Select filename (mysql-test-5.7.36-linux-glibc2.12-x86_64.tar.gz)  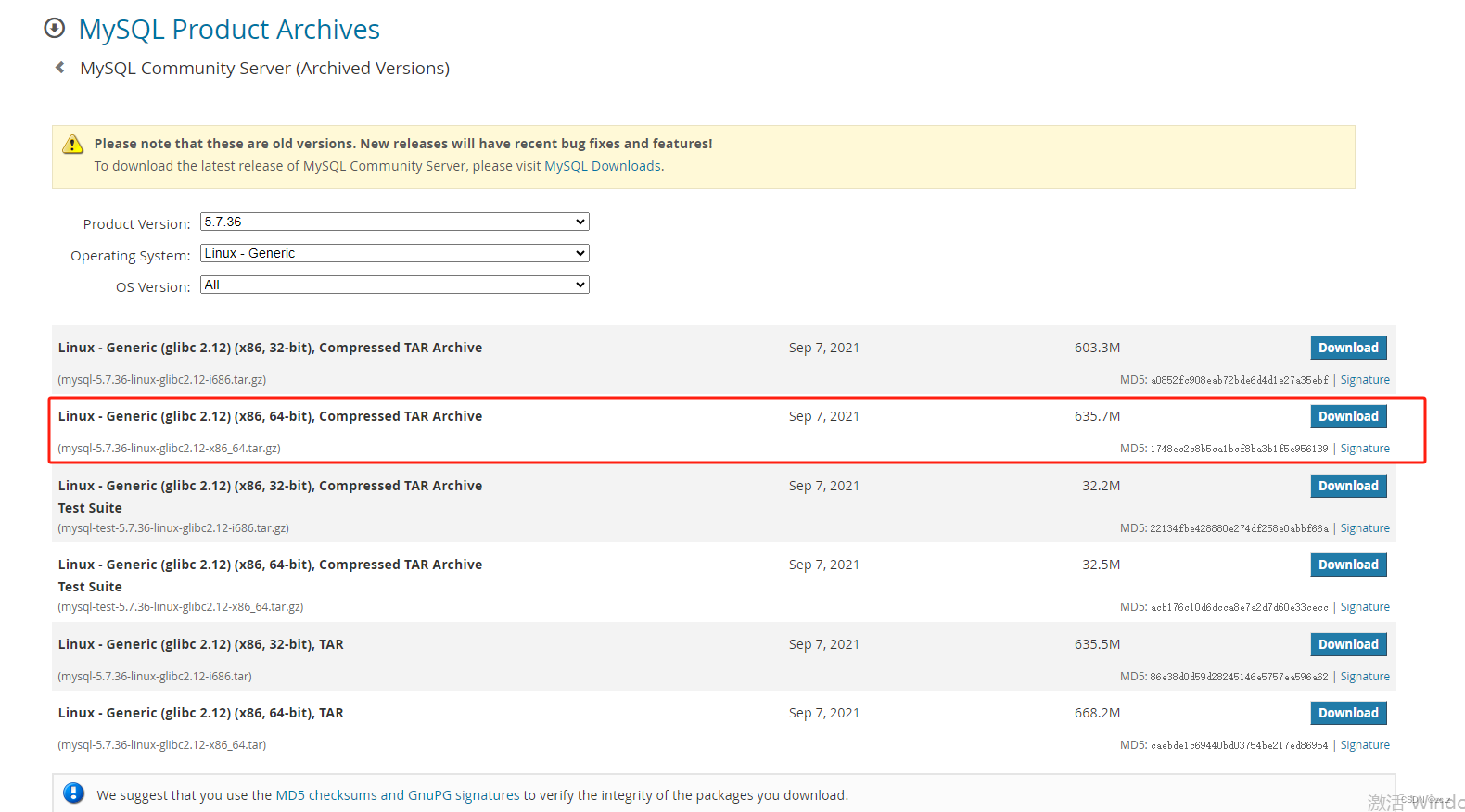[181, 607]
